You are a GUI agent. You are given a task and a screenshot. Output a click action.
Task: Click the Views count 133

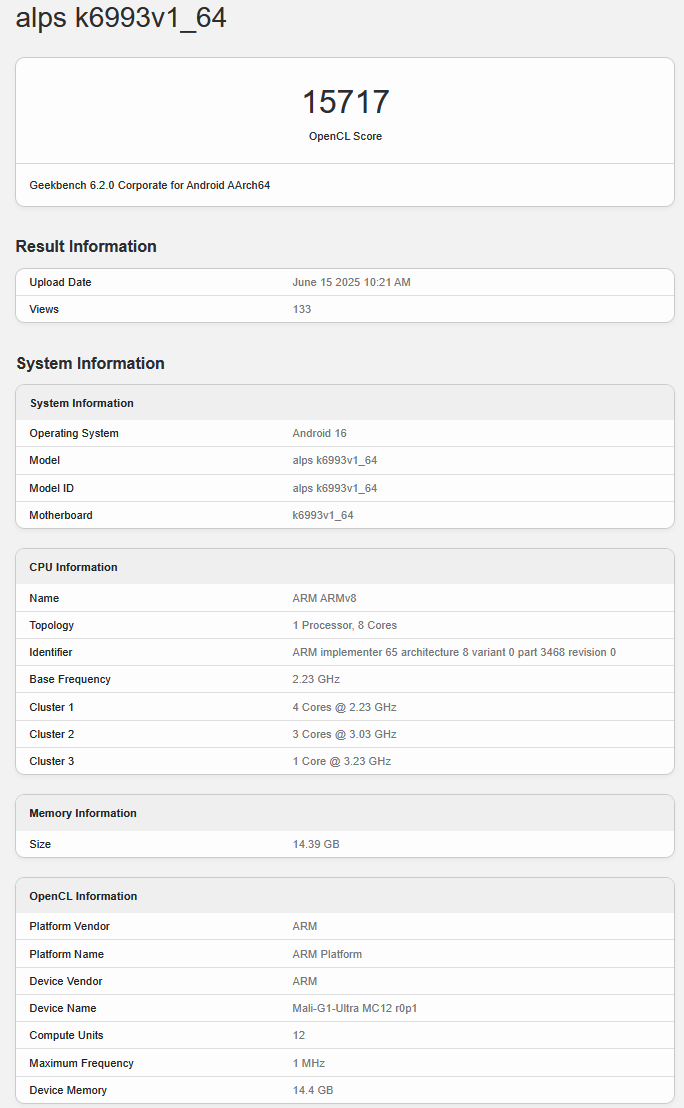(301, 309)
